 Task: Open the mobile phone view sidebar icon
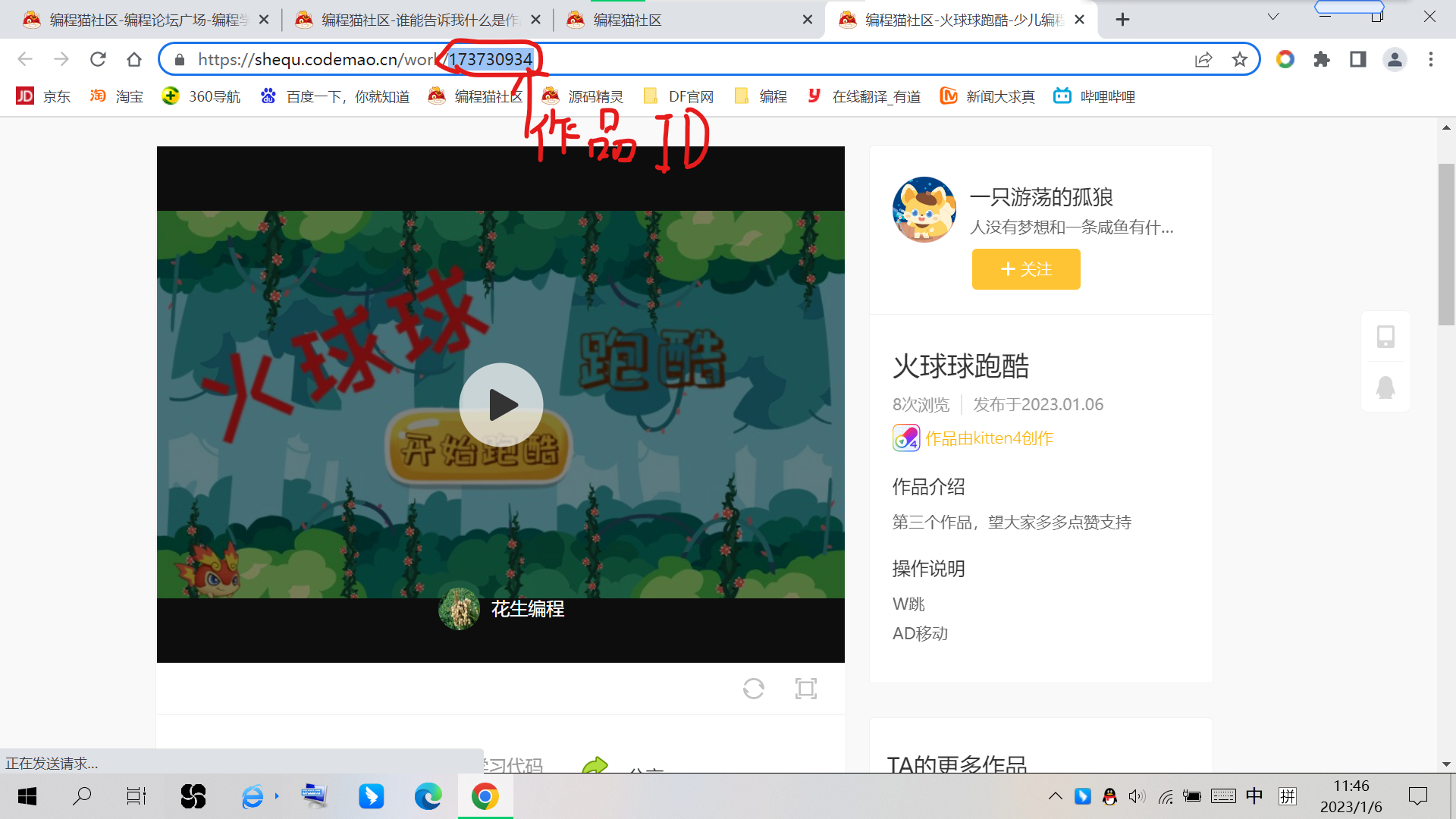point(1385,336)
